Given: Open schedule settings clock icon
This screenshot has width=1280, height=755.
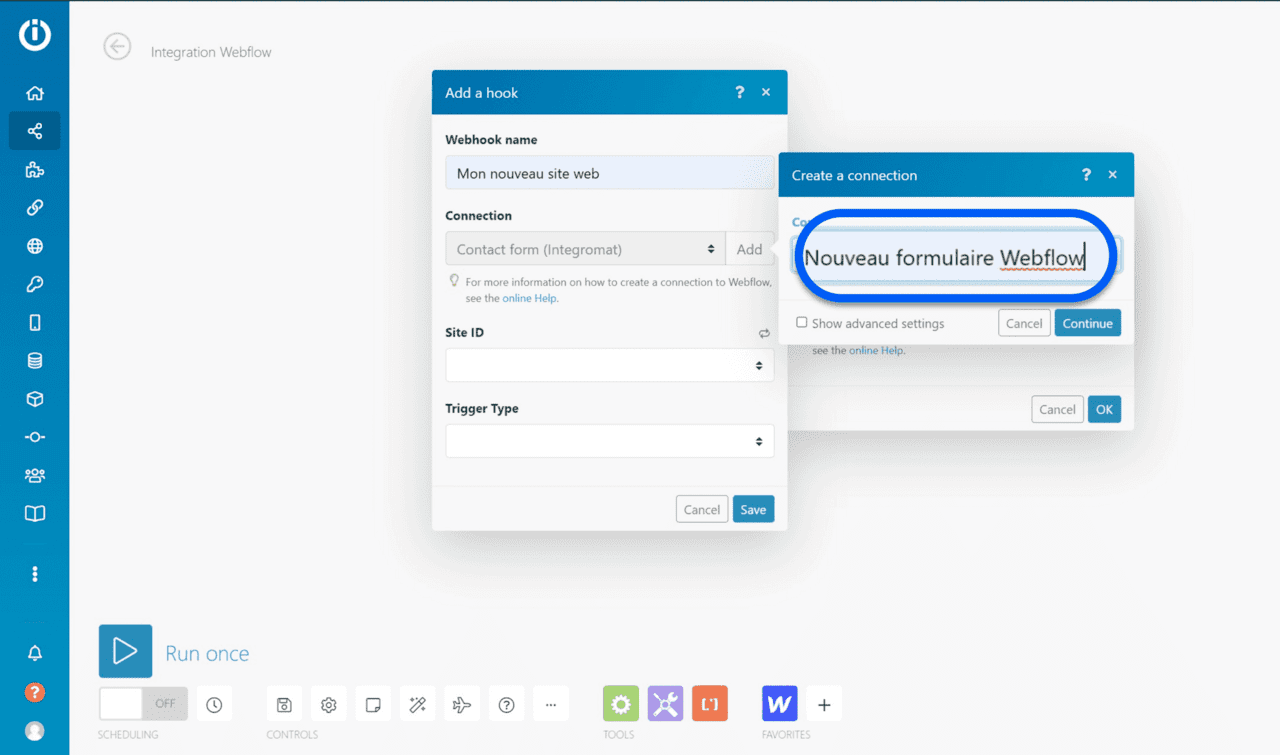Looking at the screenshot, I should pyautogui.click(x=214, y=704).
